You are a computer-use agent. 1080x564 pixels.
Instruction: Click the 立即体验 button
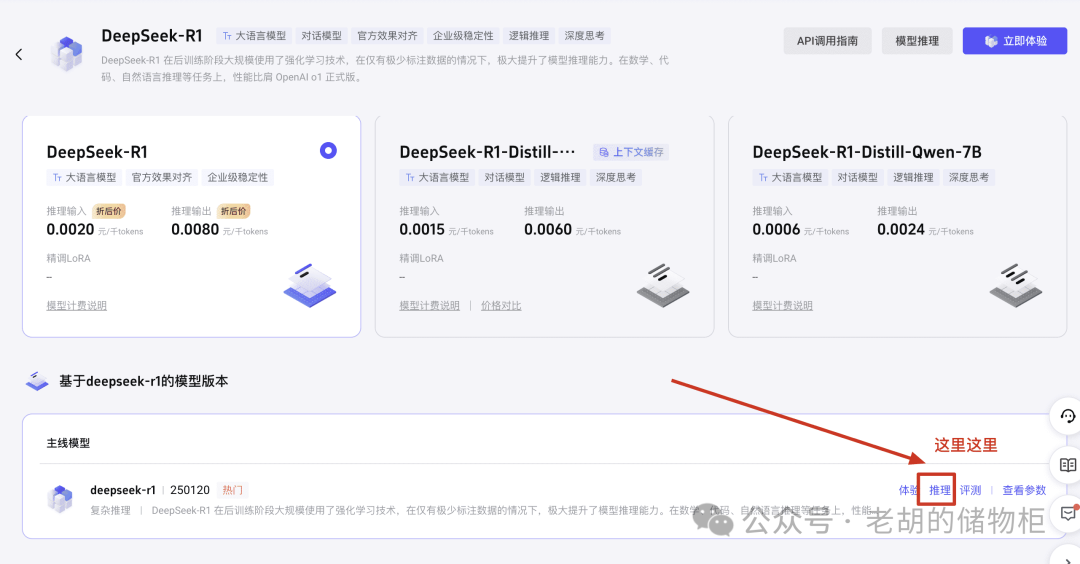[1015, 41]
